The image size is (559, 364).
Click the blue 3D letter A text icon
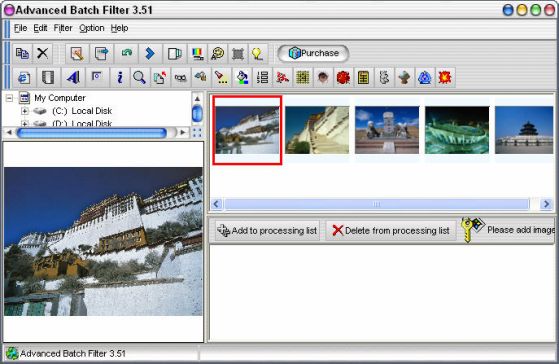click(x=73, y=77)
